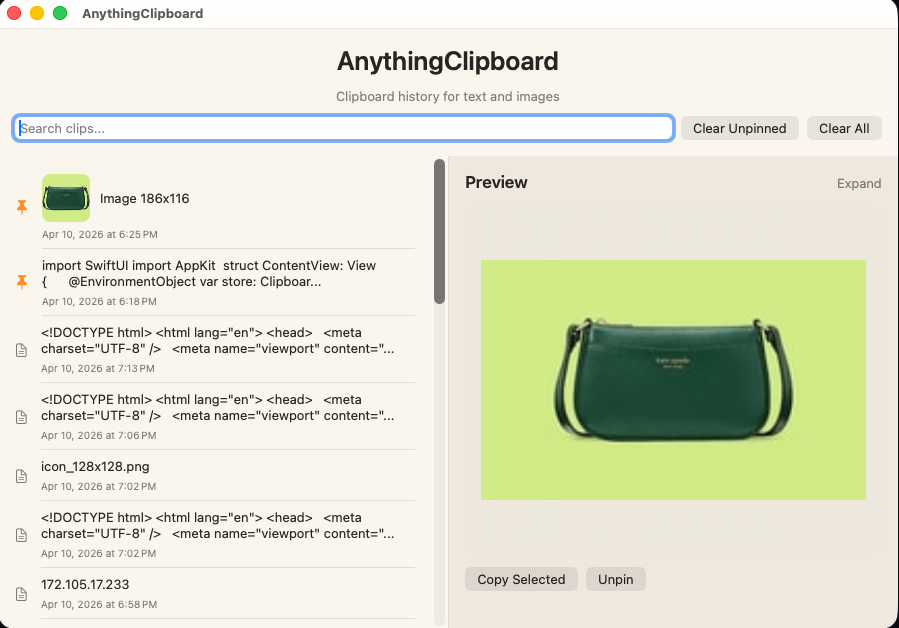
Task: Click the Copy Selected button
Action: (521, 579)
